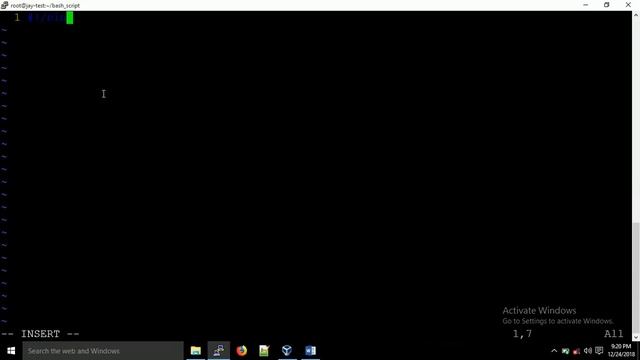Viewport: 640px width, 360px height.
Task: Click the 'All' scroll position indicator
Action: pos(613,334)
